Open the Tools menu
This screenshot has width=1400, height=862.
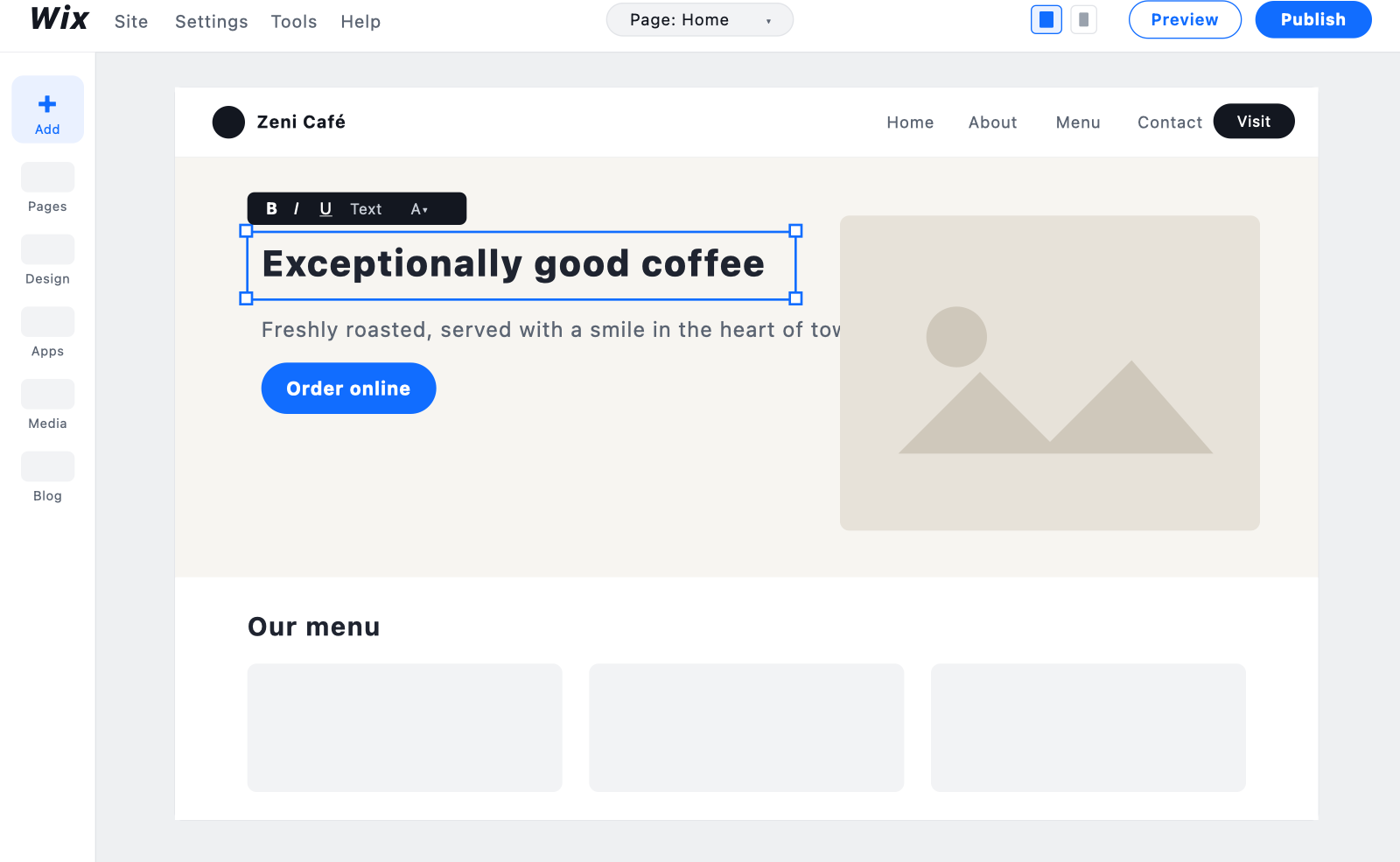coord(294,21)
